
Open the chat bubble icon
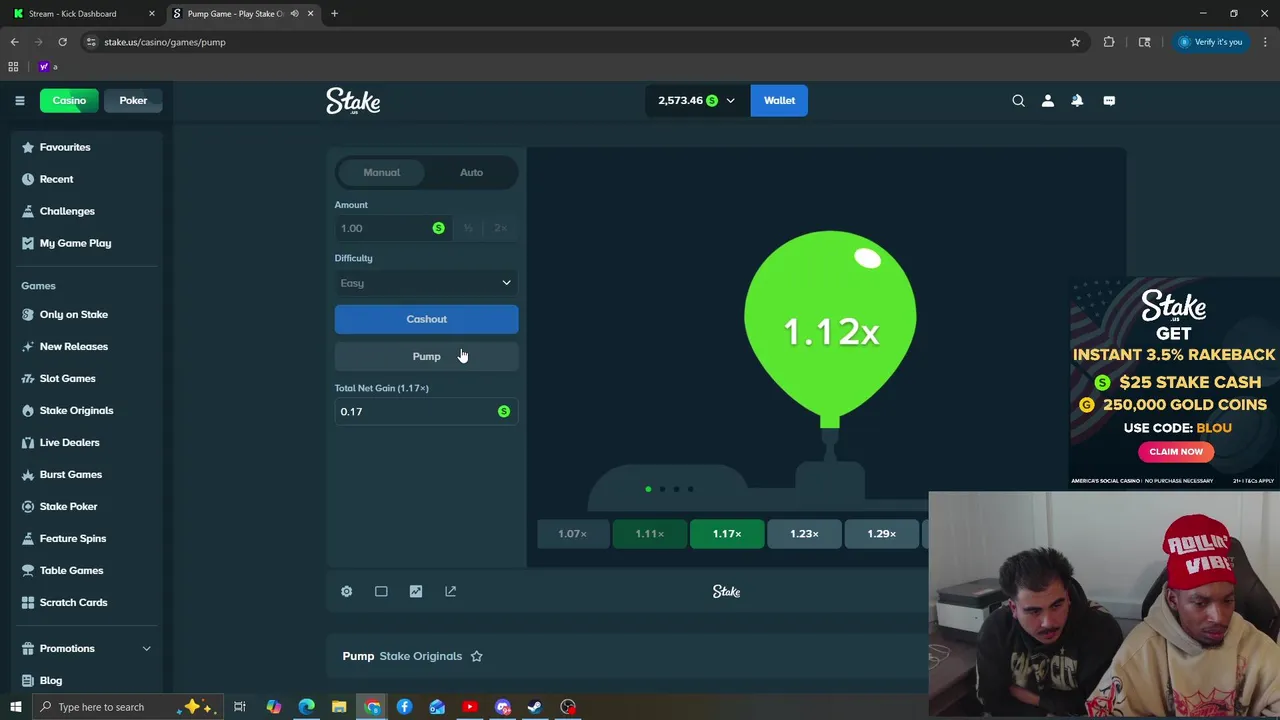pos(1109,100)
